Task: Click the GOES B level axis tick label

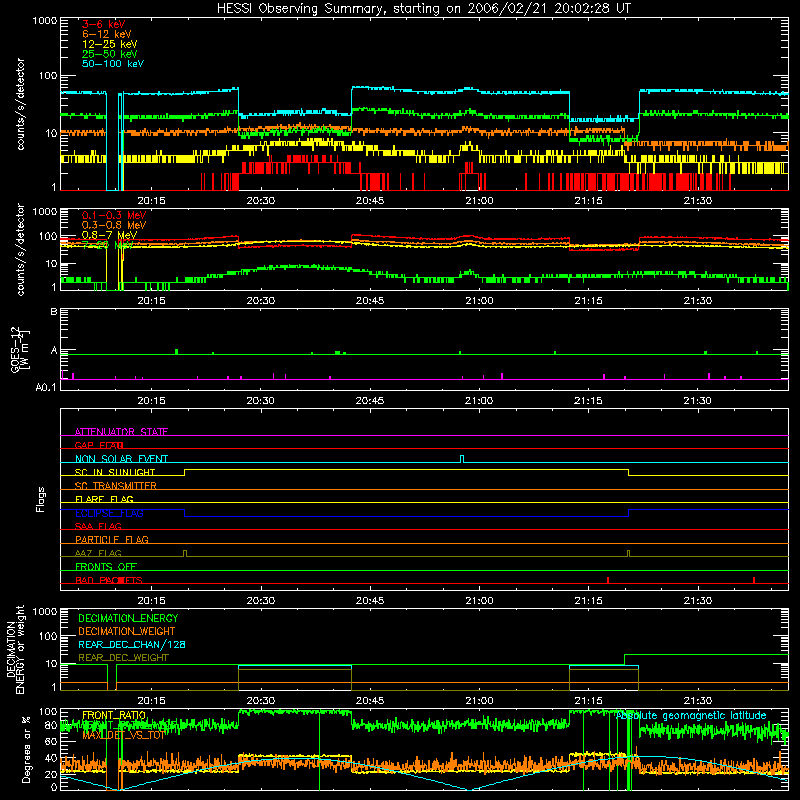Action: [54, 311]
